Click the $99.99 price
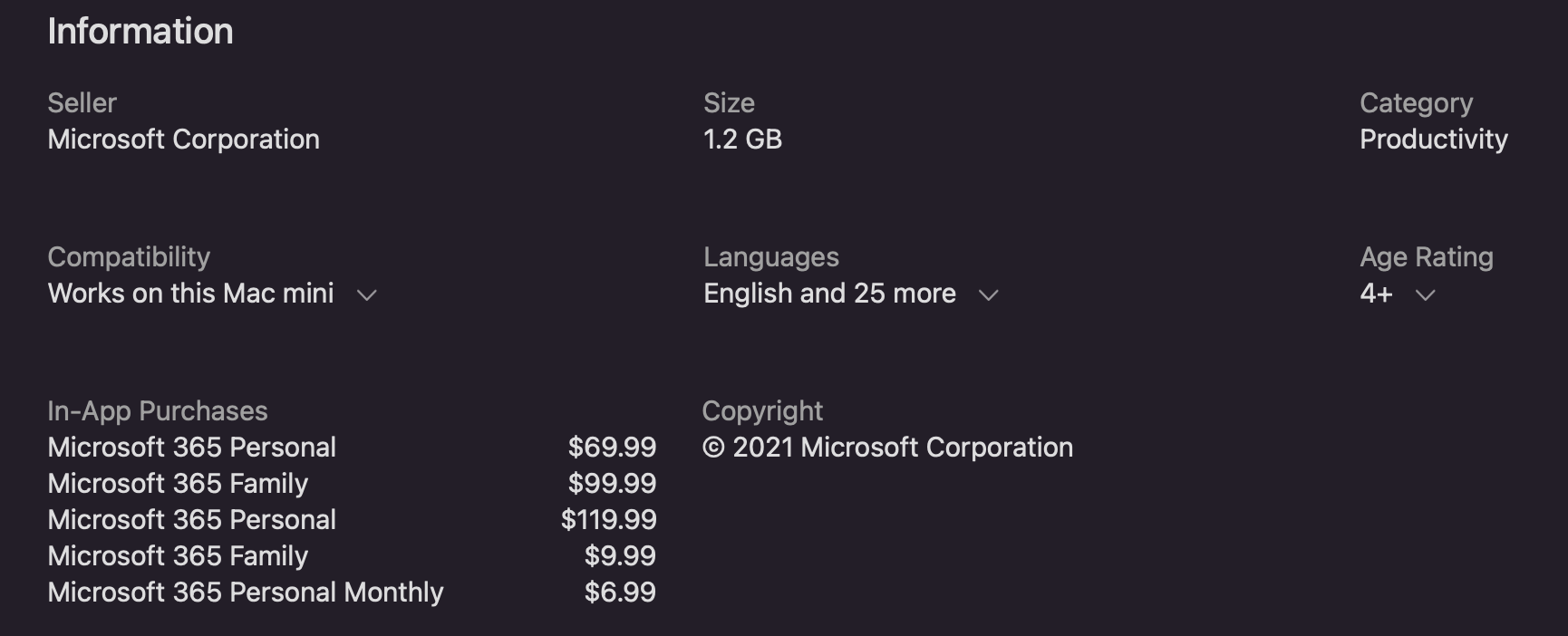This screenshot has width=1568, height=636. coord(612,484)
